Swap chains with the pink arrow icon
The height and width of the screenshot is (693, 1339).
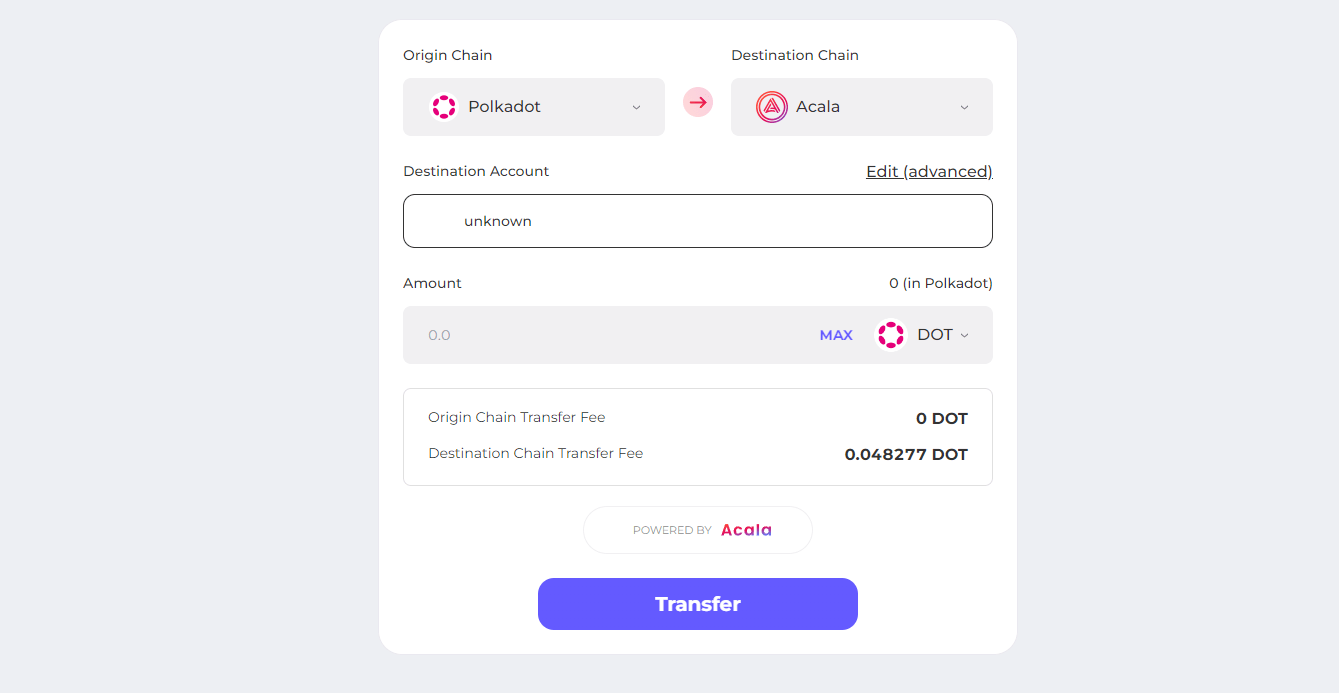[698, 102]
